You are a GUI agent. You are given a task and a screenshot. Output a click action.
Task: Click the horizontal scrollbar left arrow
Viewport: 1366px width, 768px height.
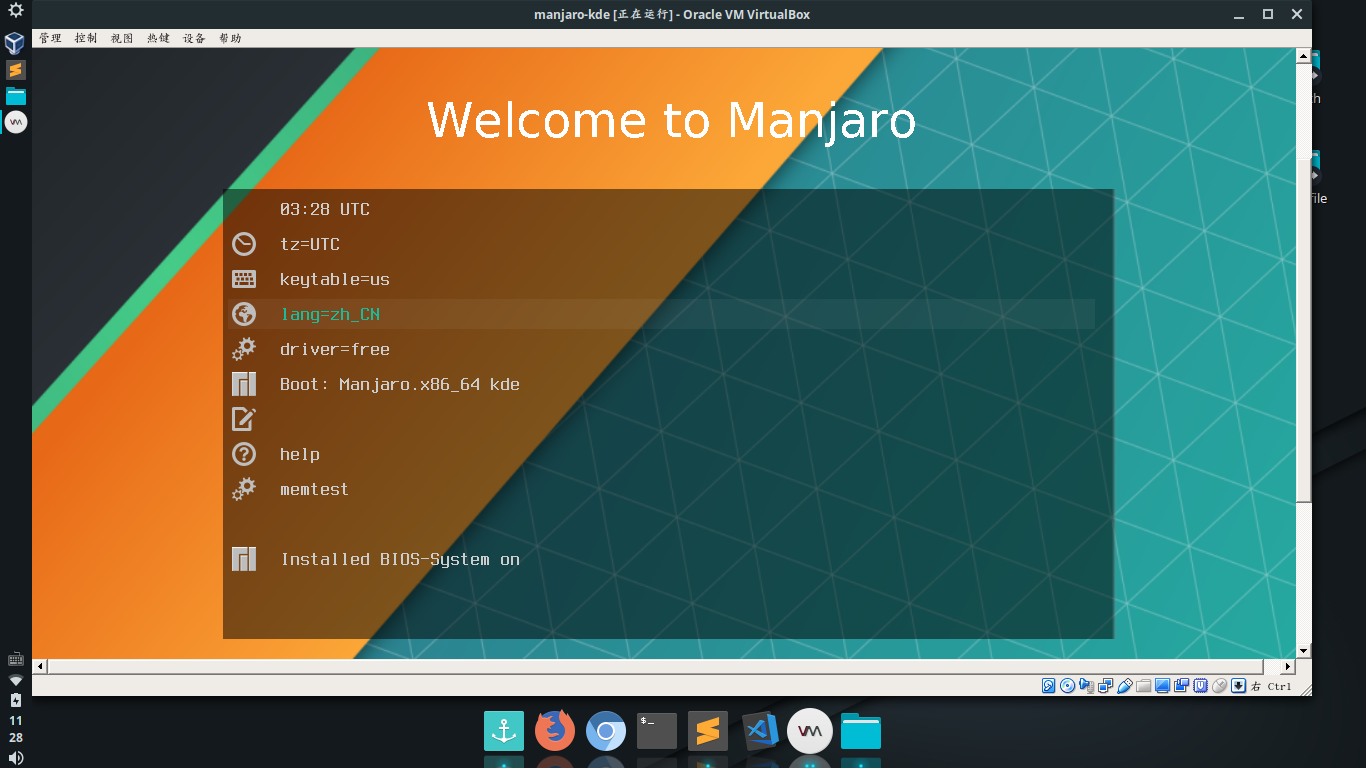pos(40,666)
